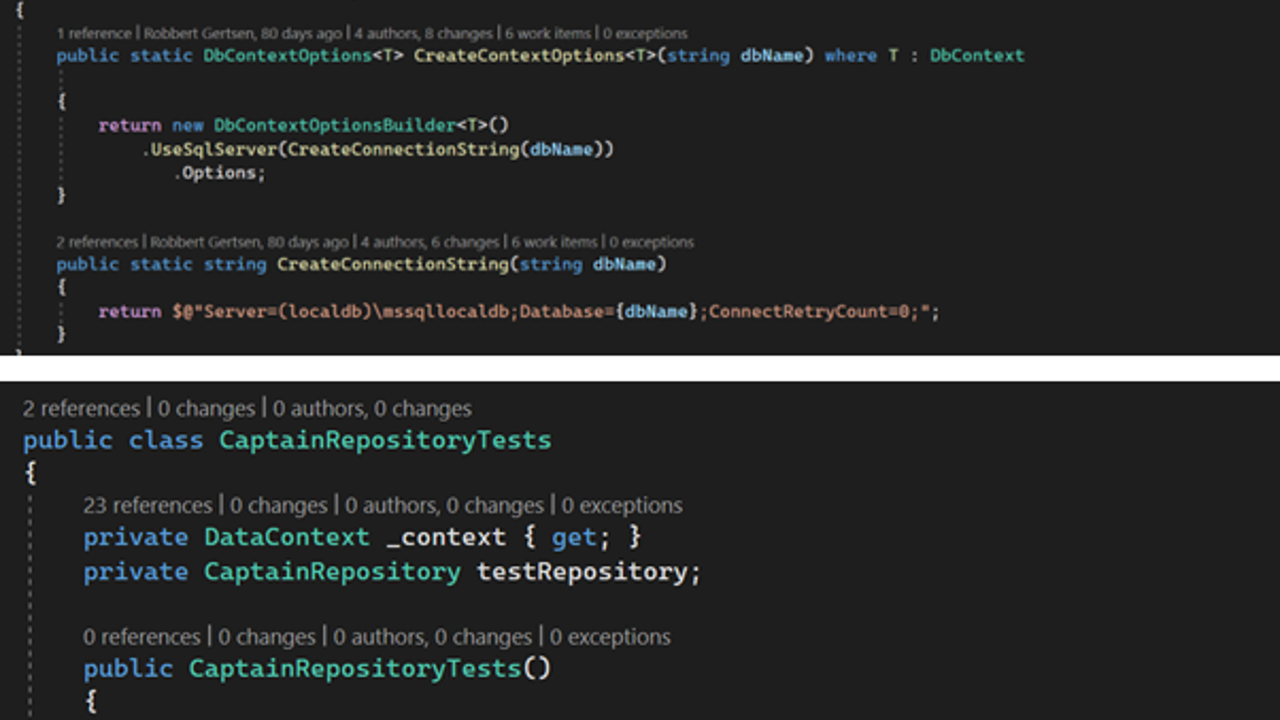Click '2 references' above CaptainRepositoryTests class

[x=81, y=408]
